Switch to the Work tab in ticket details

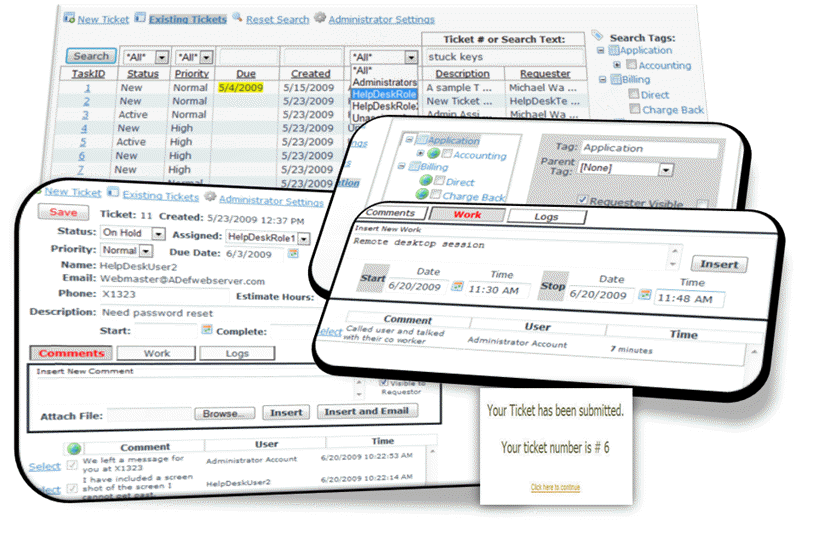tap(157, 353)
